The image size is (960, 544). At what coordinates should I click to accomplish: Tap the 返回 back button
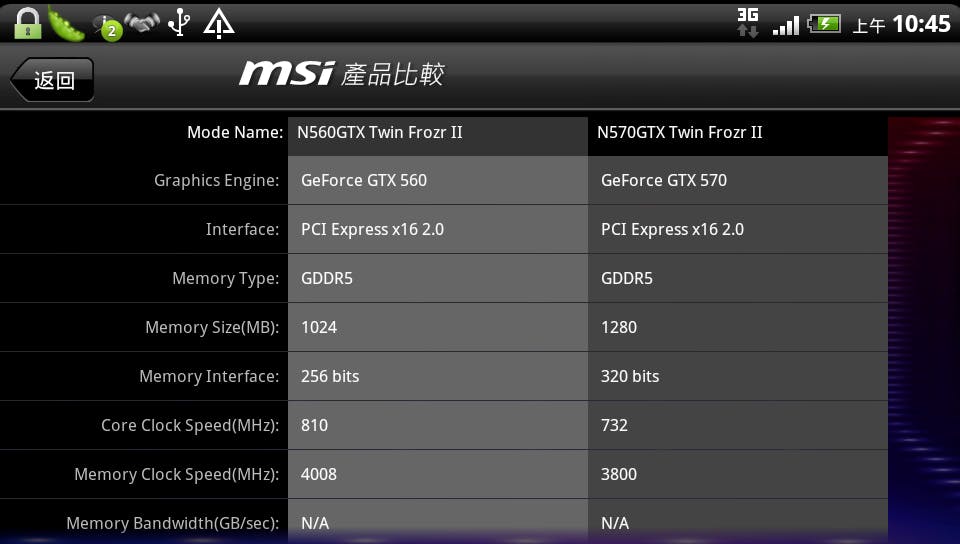[x=52, y=80]
